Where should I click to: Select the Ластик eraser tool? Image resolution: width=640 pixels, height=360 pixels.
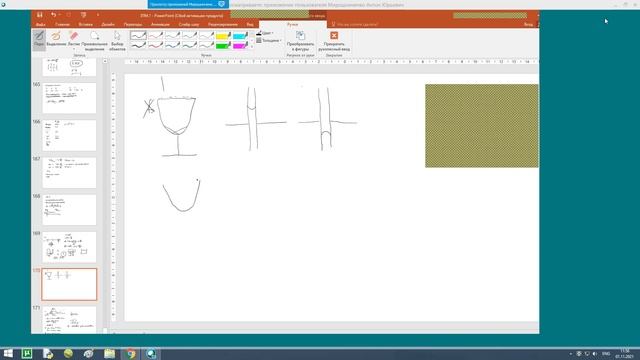[73, 40]
